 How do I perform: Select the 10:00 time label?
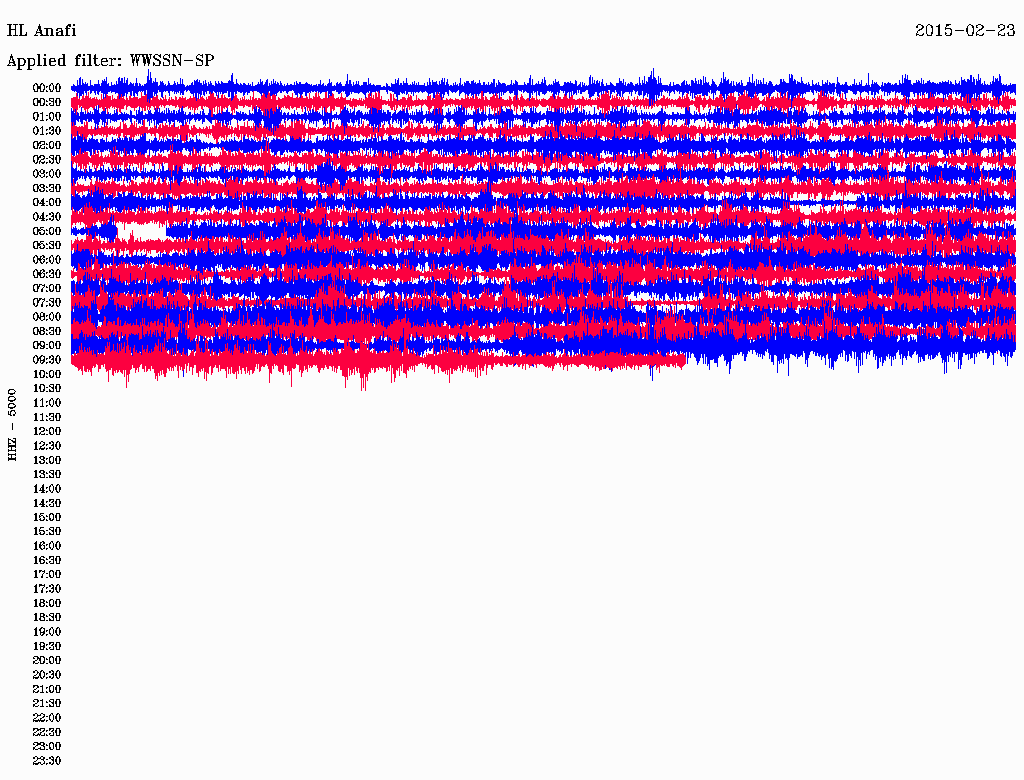coord(47,374)
